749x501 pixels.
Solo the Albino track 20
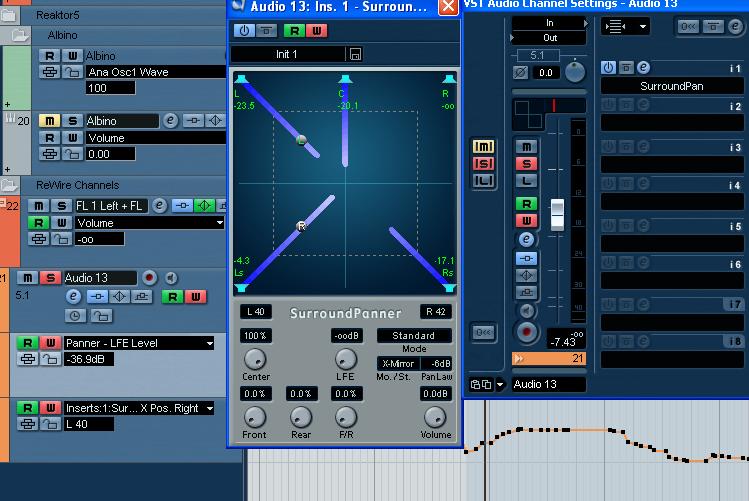click(72, 121)
